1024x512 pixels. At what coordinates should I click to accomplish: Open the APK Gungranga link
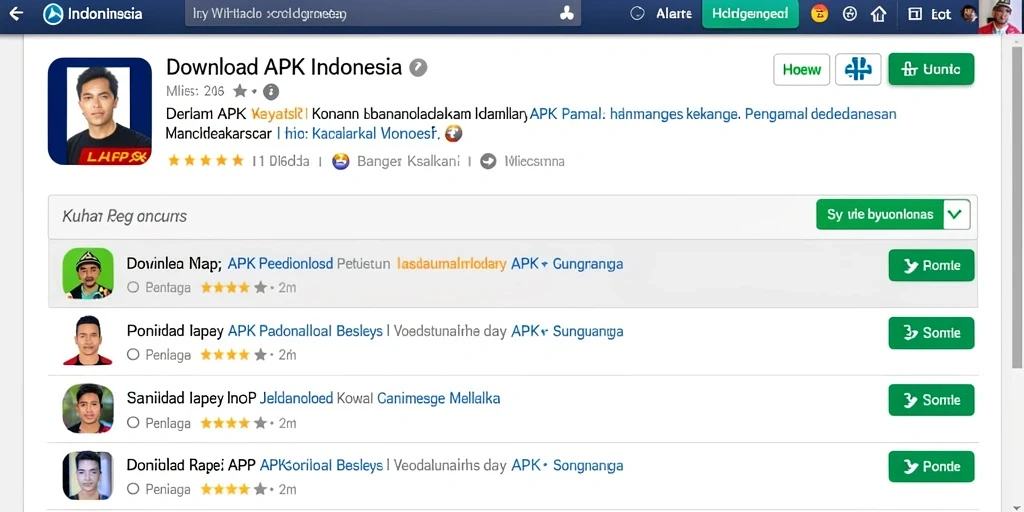tap(567, 264)
